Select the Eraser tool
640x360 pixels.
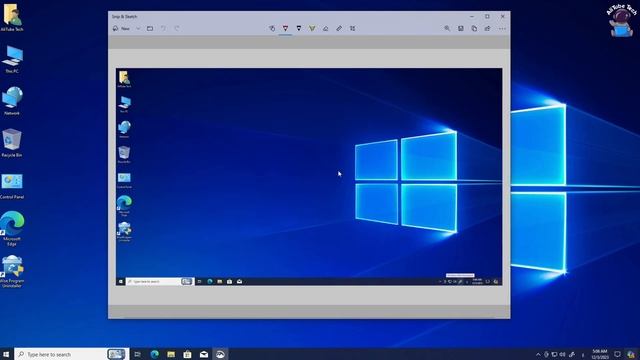(x=325, y=29)
